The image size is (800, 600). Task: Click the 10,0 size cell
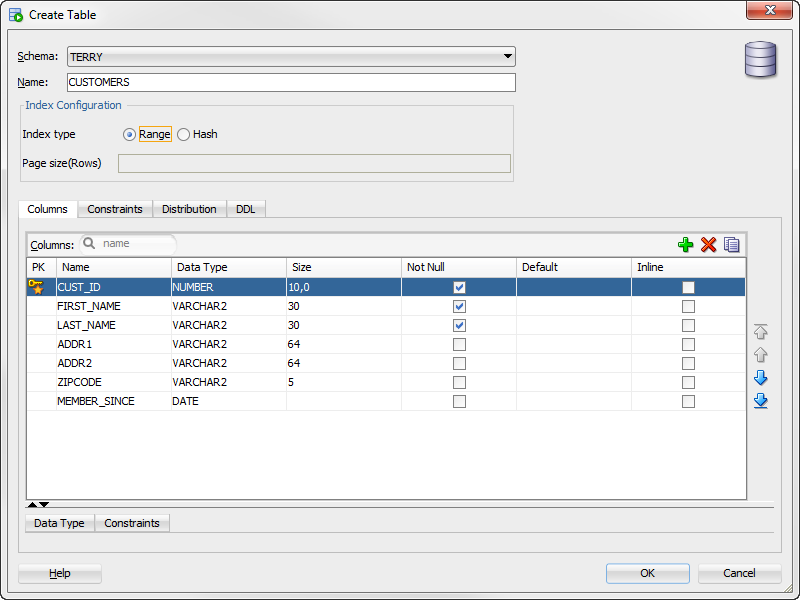pyautogui.click(x=344, y=287)
